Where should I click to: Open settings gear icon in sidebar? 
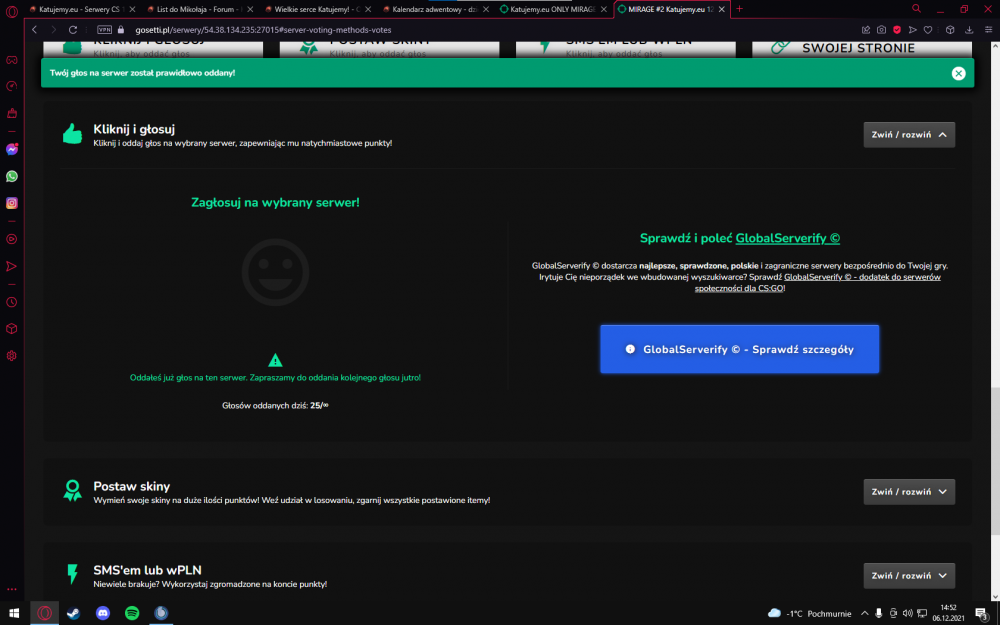pyautogui.click(x=11, y=356)
